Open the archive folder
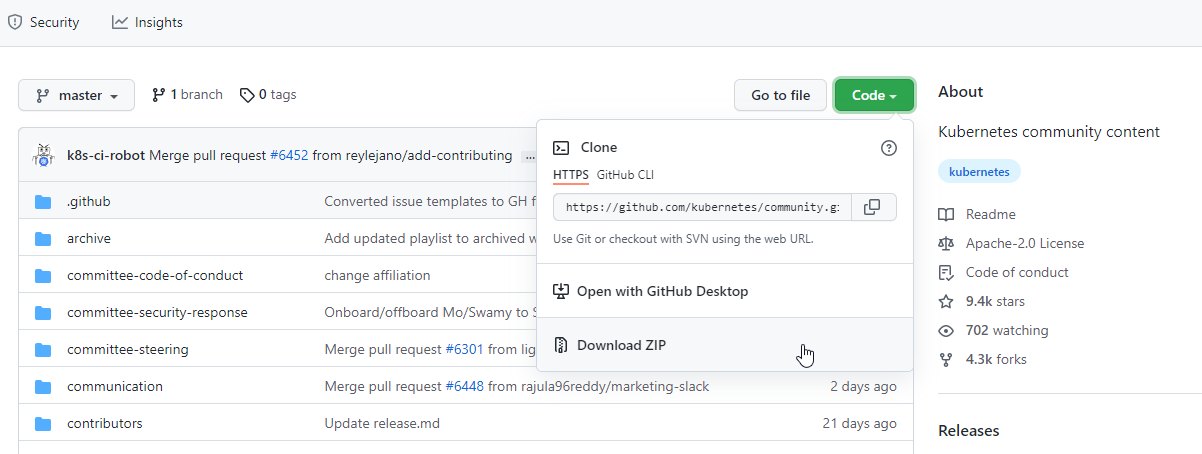 (89, 238)
